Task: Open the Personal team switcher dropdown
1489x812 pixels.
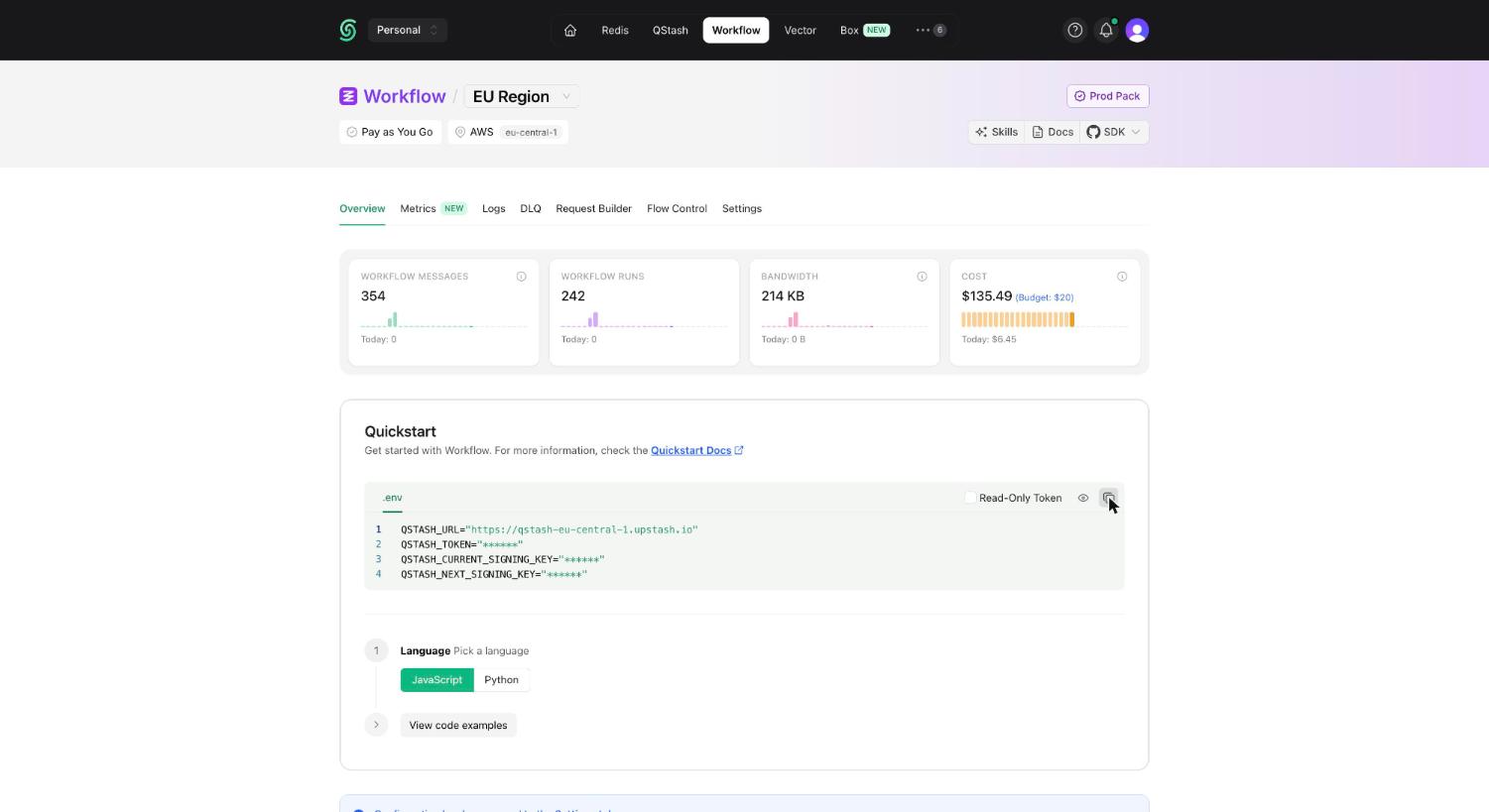Action: tap(407, 30)
